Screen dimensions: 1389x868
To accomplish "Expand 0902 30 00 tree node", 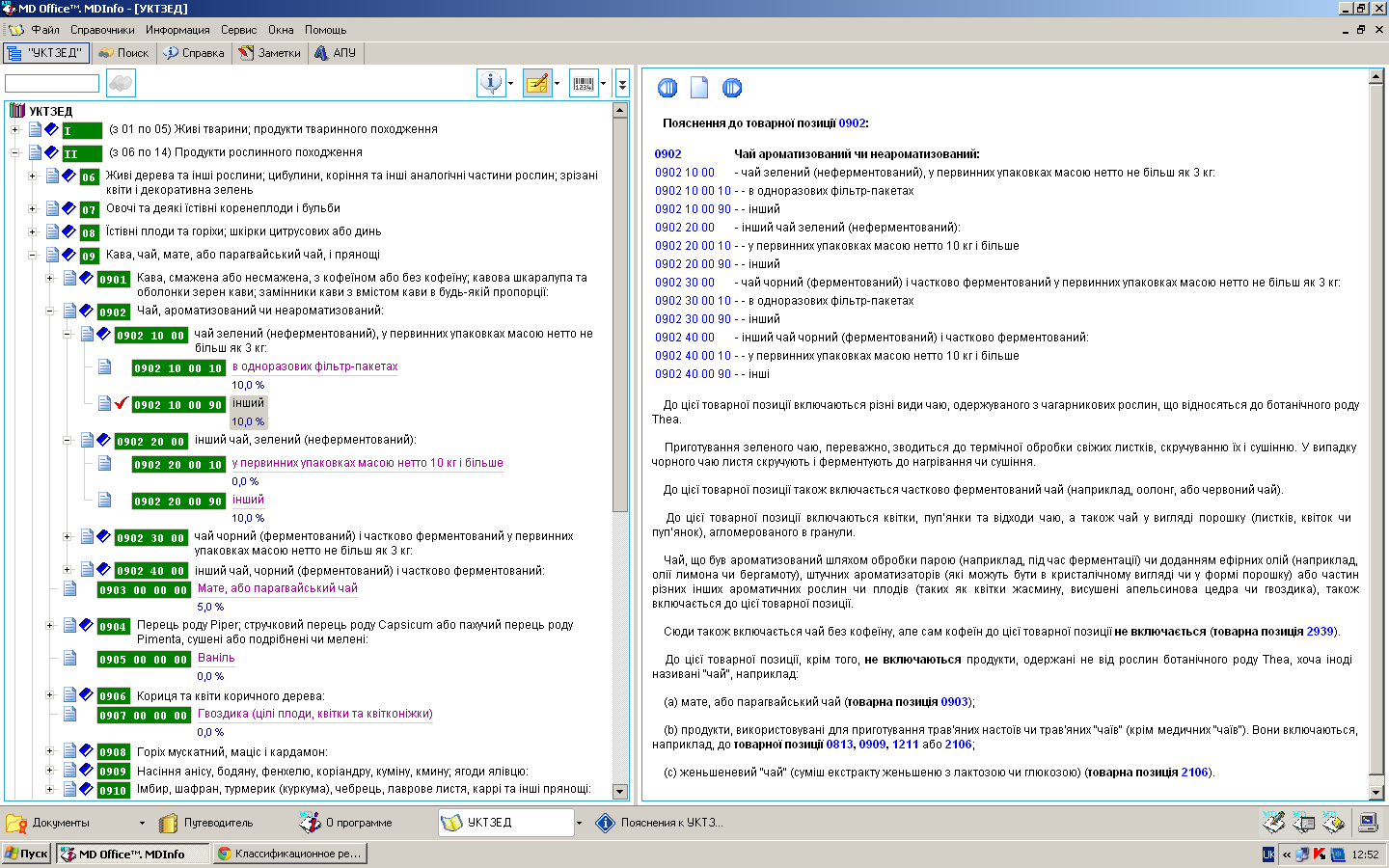I will click(68, 536).
